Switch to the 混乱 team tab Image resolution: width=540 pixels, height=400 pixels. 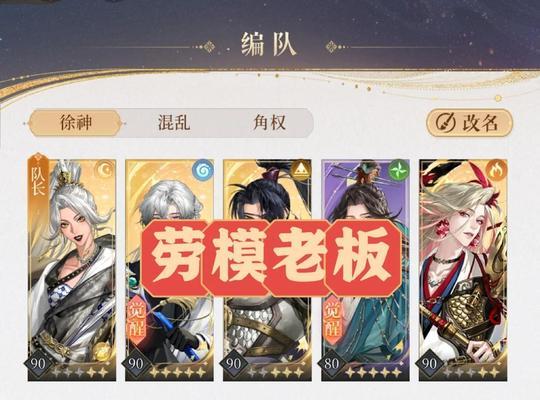(174, 123)
